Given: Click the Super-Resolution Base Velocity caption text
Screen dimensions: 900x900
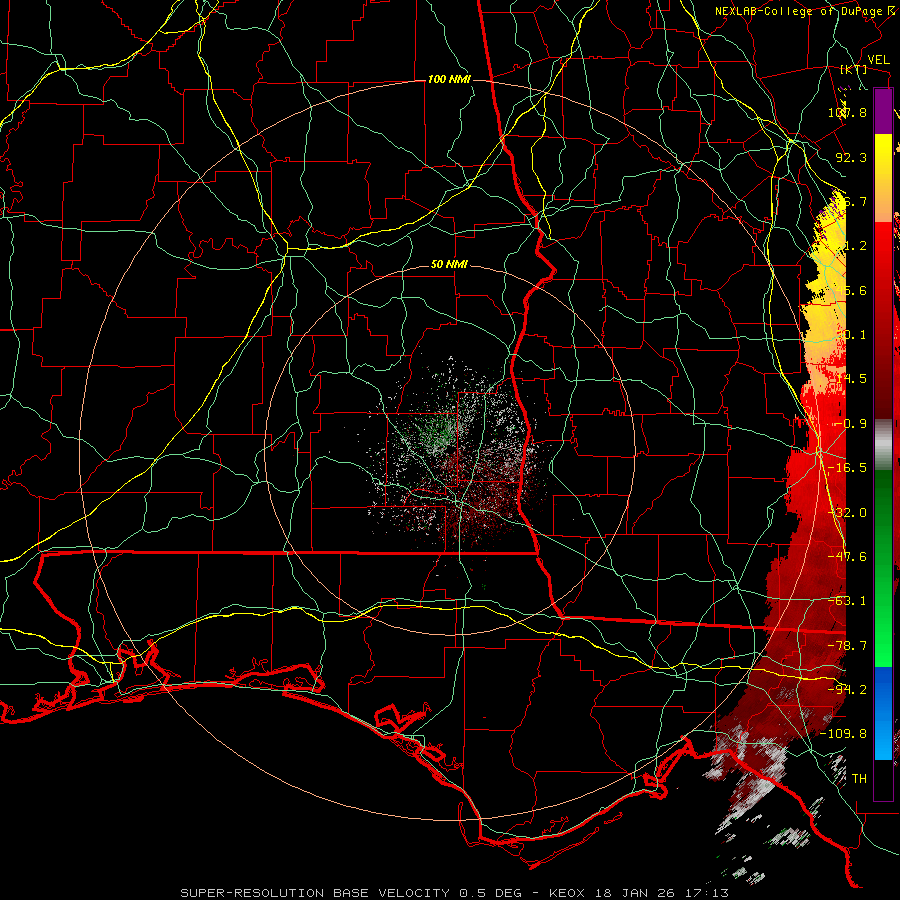Looking at the screenshot, I should [455, 893].
